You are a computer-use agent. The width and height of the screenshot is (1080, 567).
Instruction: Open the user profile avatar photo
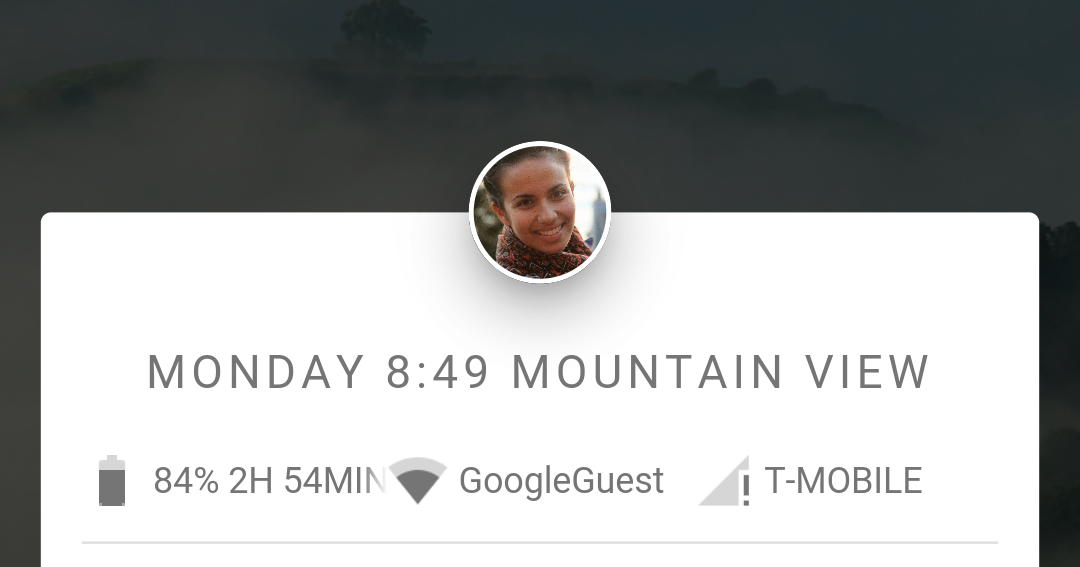coord(539,212)
